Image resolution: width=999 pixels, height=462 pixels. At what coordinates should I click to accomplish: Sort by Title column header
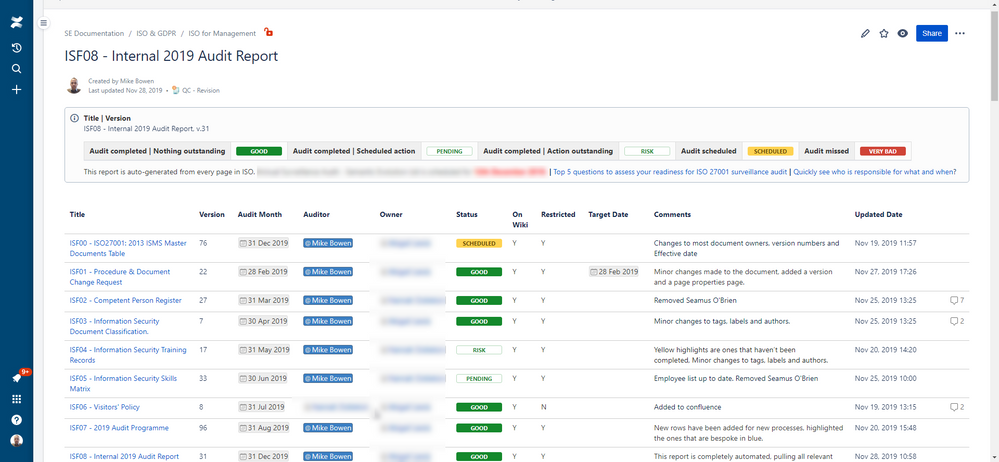tap(77, 215)
